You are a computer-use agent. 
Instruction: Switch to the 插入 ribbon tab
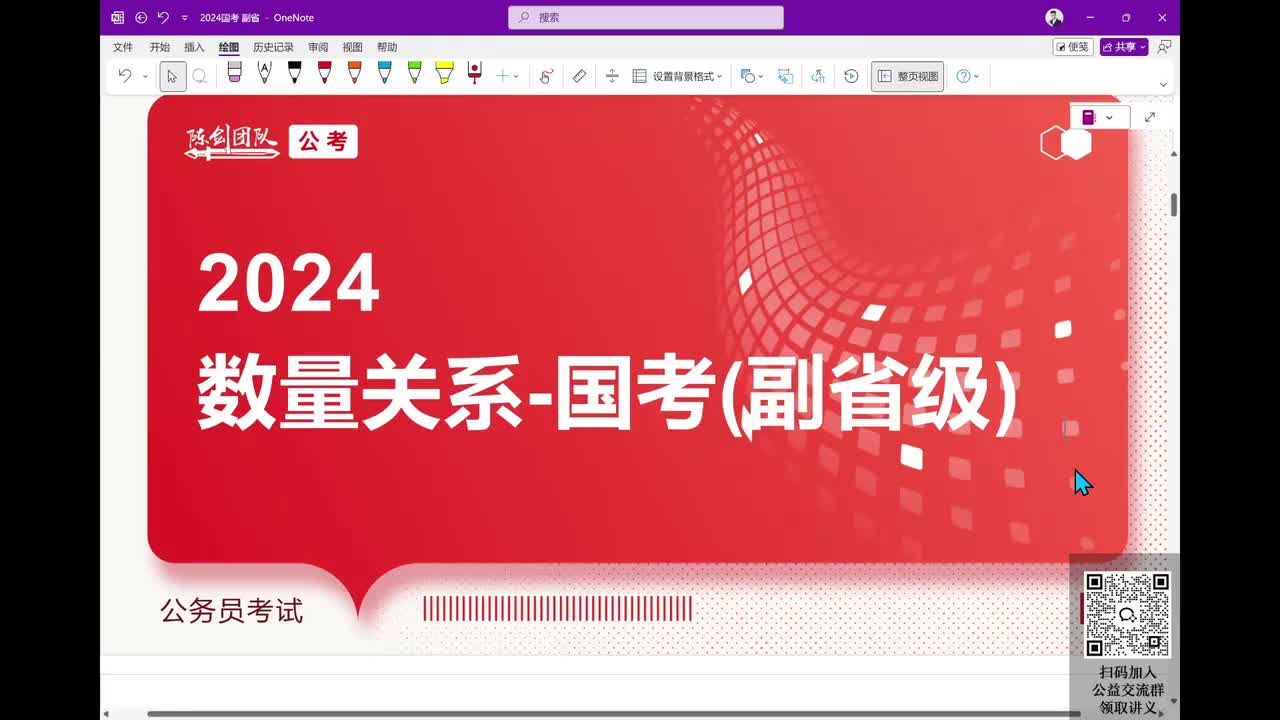pyautogui.click(x=194, y=47)
